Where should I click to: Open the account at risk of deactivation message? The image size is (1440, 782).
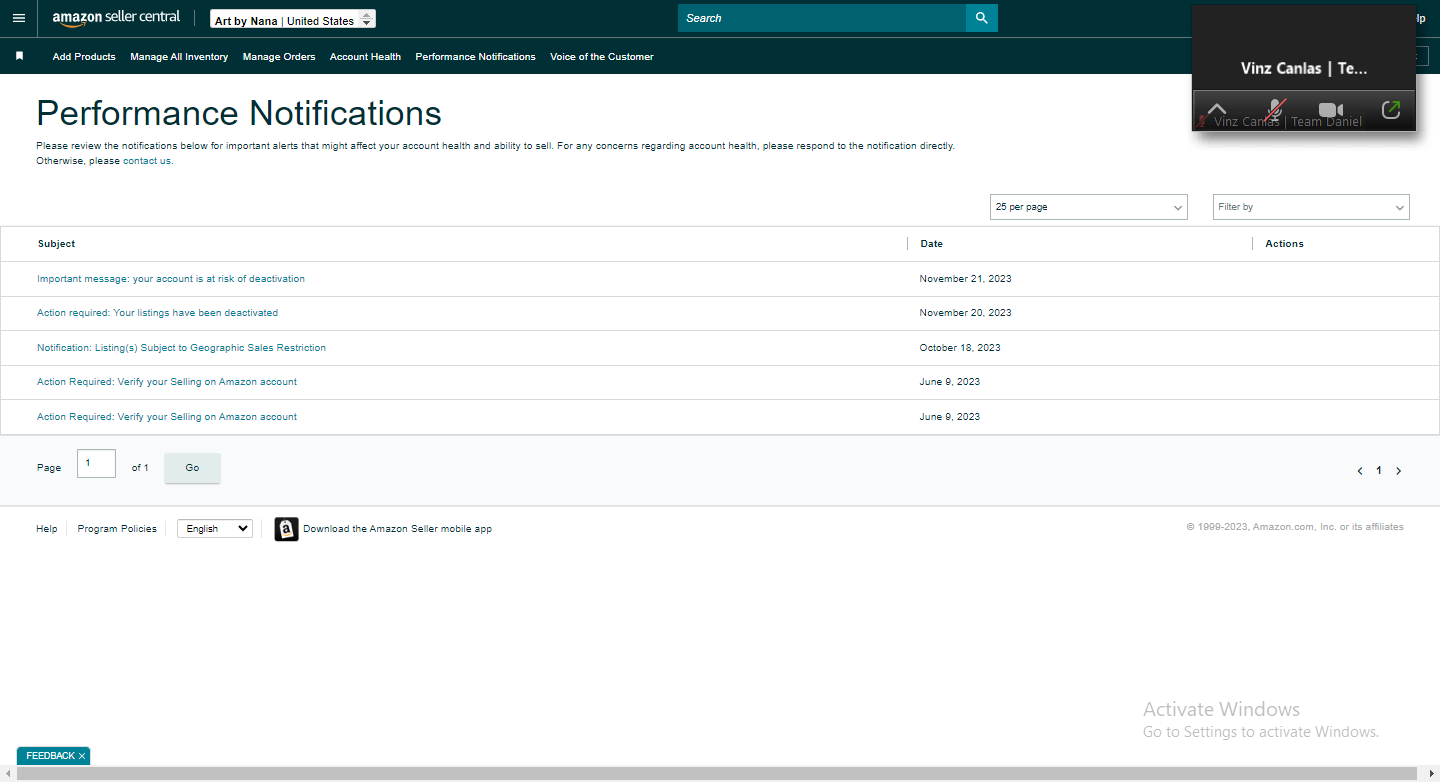pyautogui.click(x=171, y=279)
